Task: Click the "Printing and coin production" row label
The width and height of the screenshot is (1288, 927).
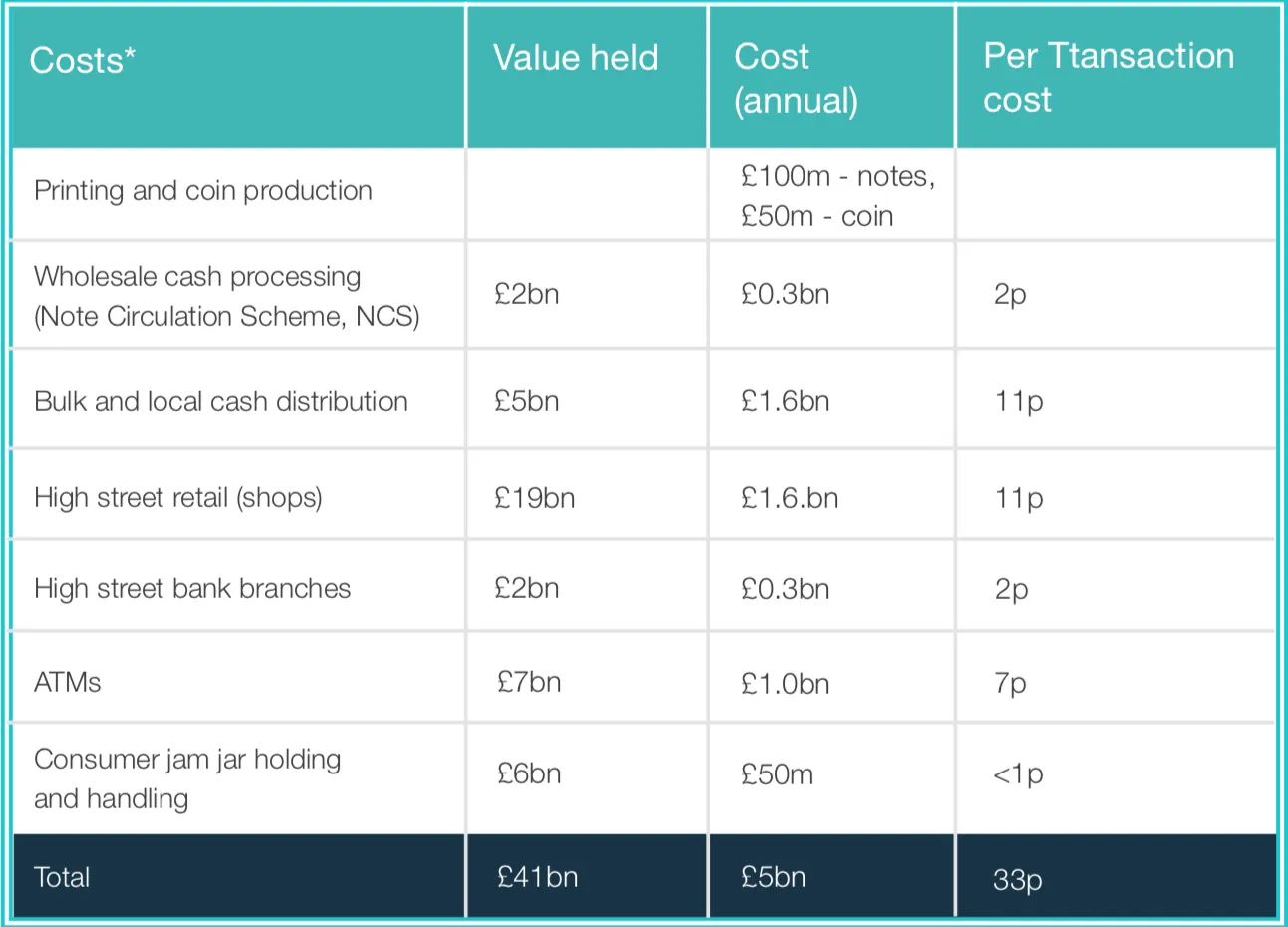Action: click(203, 191)
